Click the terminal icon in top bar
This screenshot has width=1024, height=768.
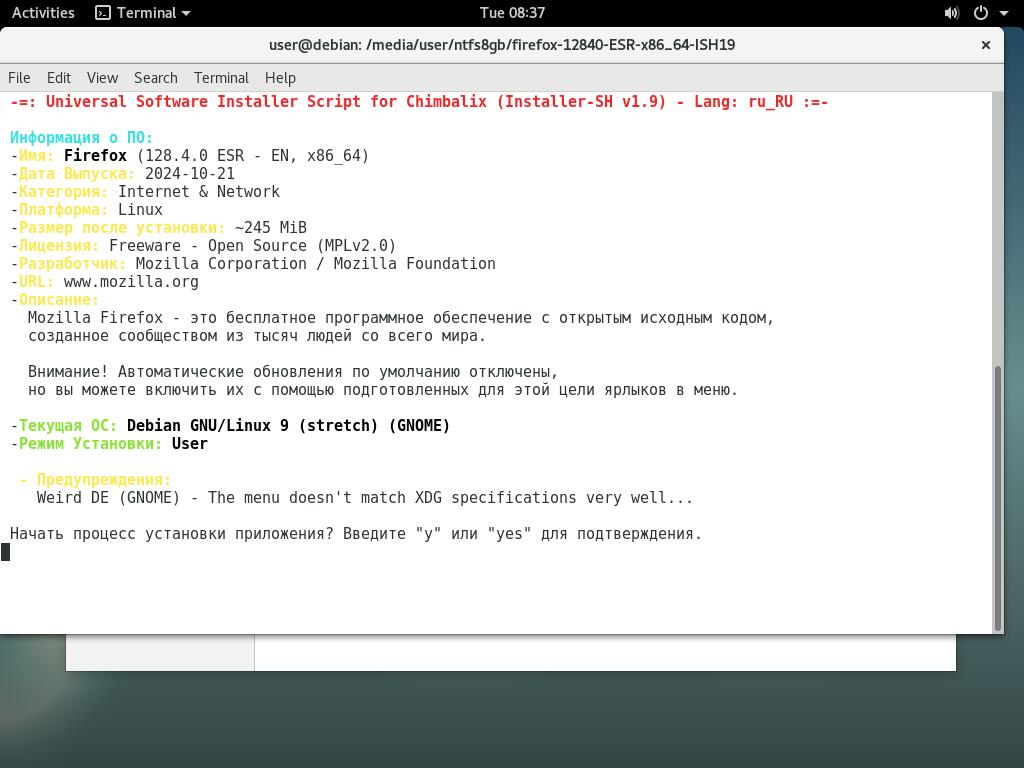pos(103,12)
